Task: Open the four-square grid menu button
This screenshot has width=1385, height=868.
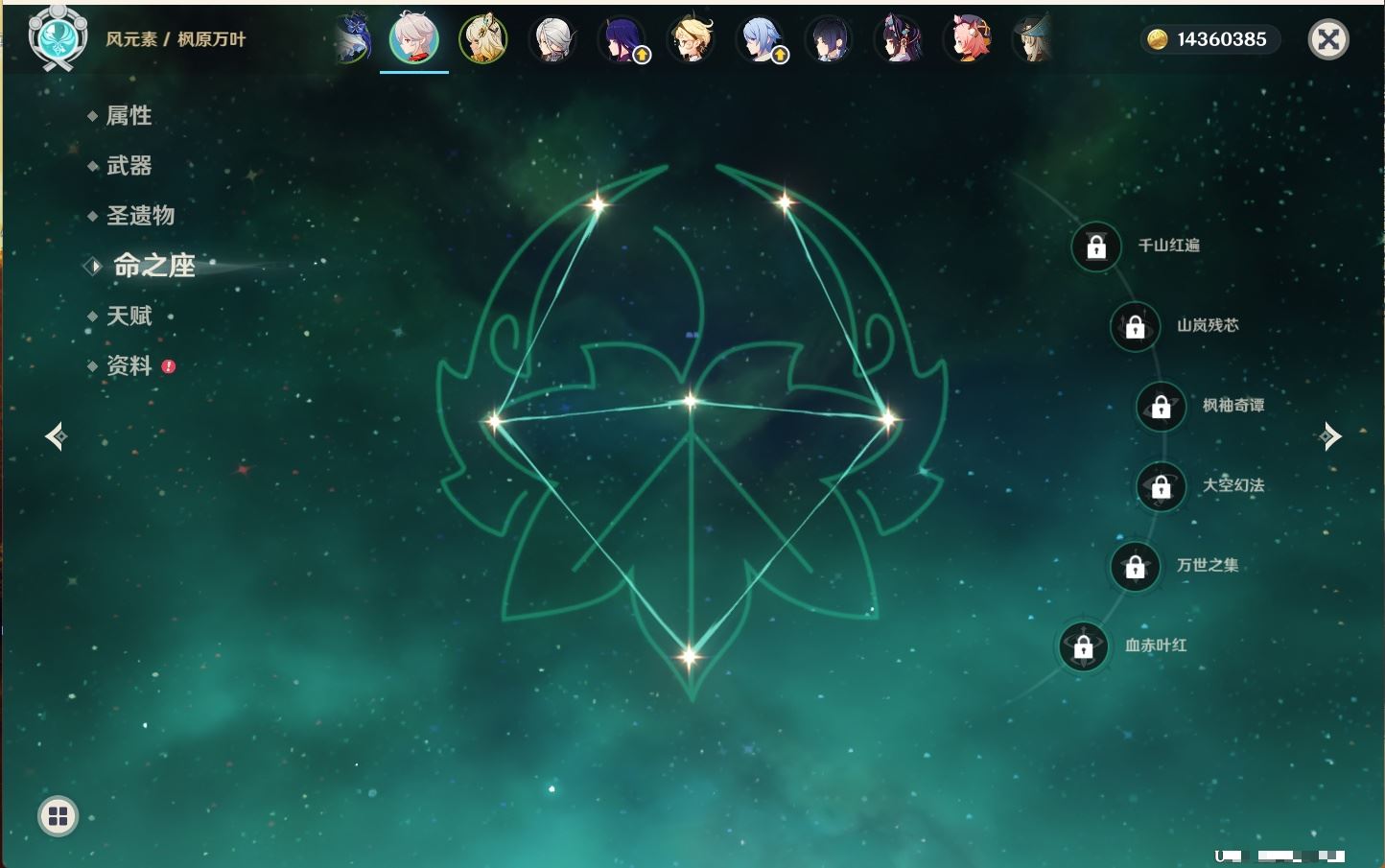Action: click(58, 816)
